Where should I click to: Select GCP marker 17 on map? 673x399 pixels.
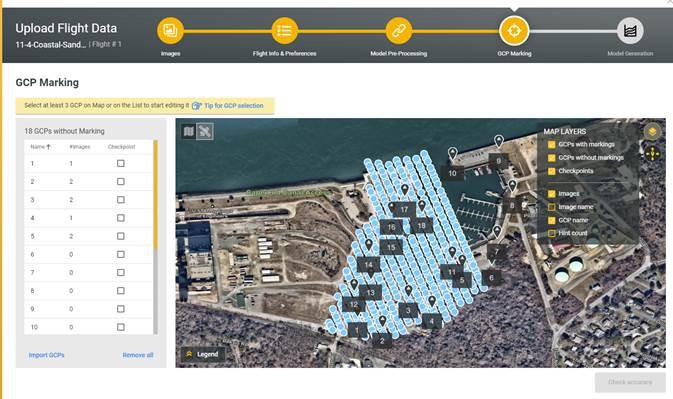[x=404, y=210]
